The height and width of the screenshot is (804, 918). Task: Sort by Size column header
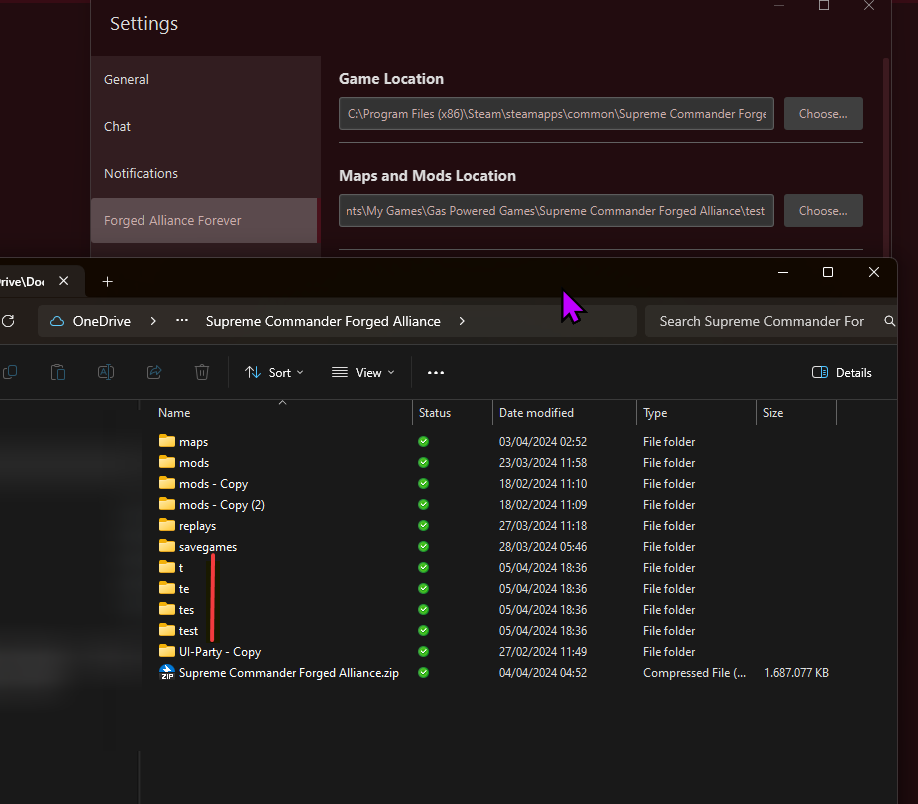(x=796, y=413)
